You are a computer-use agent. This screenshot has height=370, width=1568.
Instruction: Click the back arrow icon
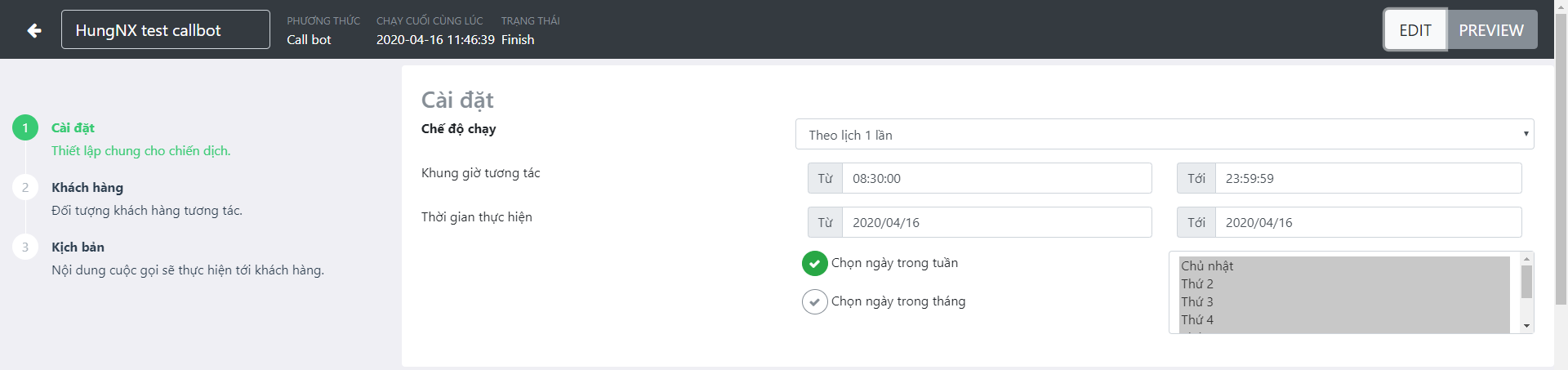point(34,30)
